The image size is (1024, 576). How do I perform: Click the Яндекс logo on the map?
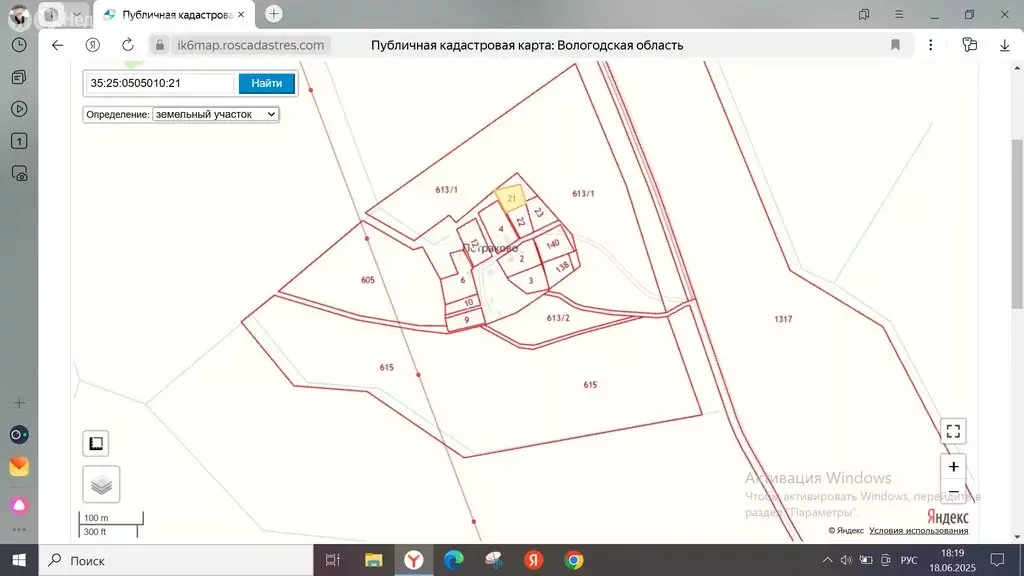point(948,517)
